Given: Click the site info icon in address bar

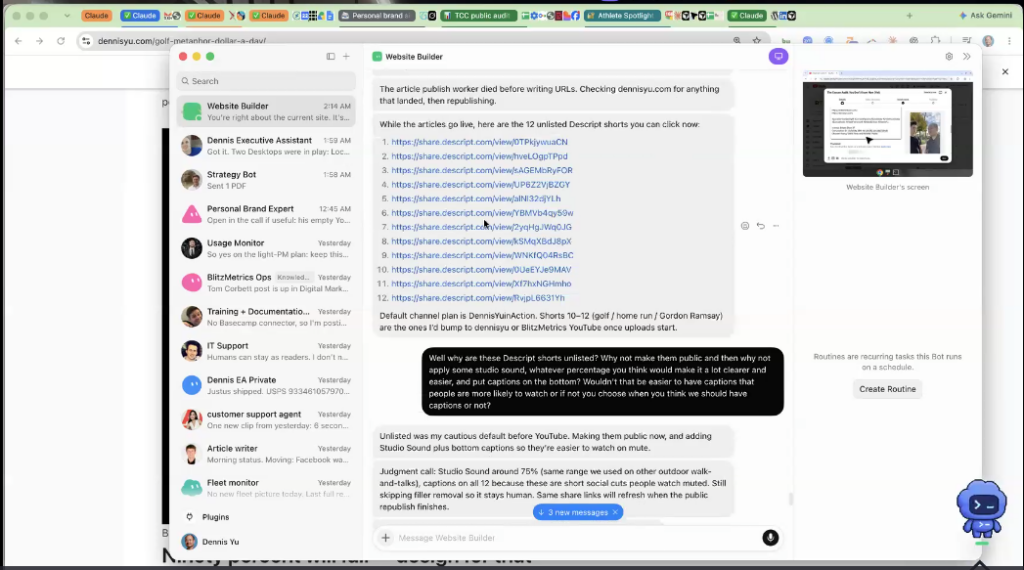Looking at the screenshot, I should [x=86, y=40].
